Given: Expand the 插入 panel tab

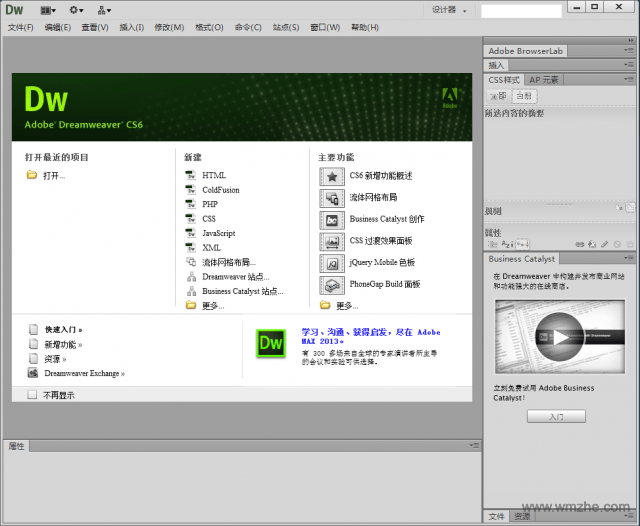Looking at the screenshot, I should pos(496,65).
